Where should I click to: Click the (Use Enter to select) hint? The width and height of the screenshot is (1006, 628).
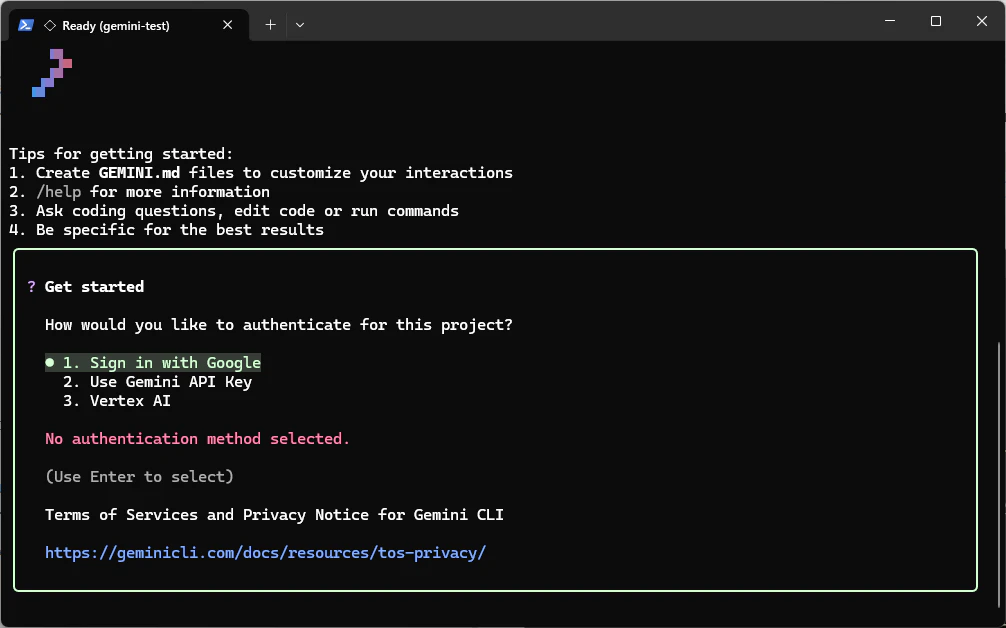pyautogui.click(x=139, y=477)
